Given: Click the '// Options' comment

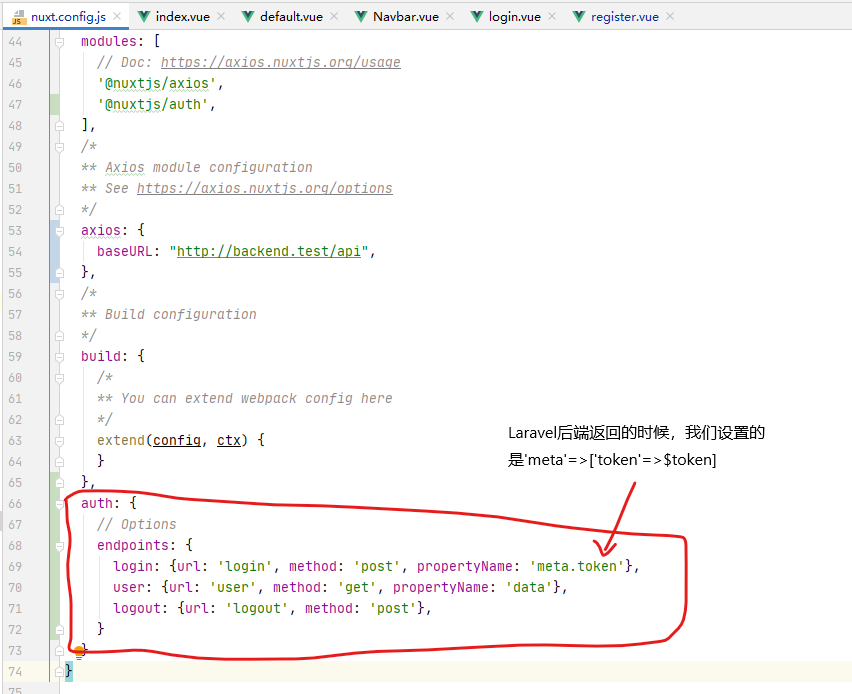Looking at the screenshot, I should (137, 524).
